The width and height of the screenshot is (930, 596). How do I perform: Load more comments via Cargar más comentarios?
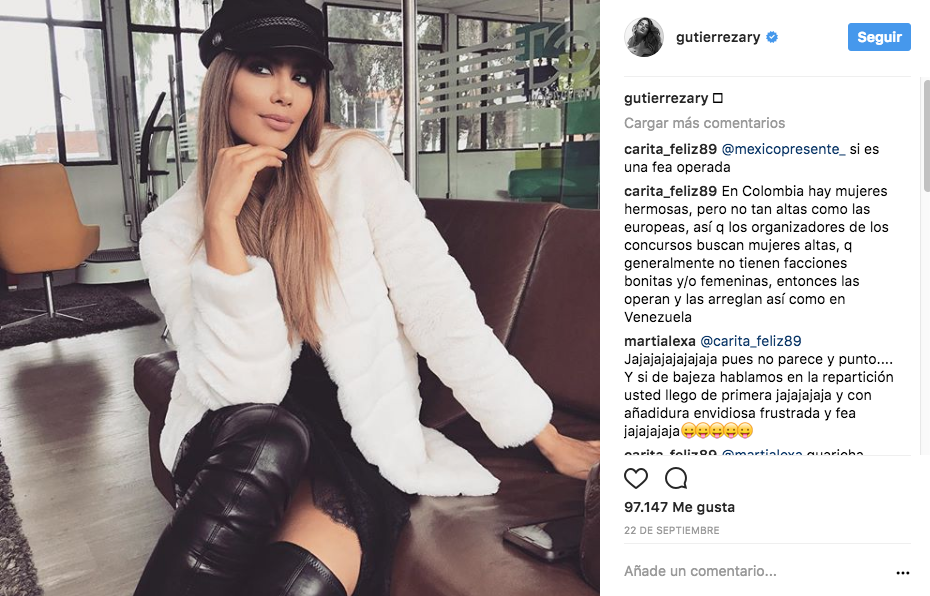[x=704, y=123]
